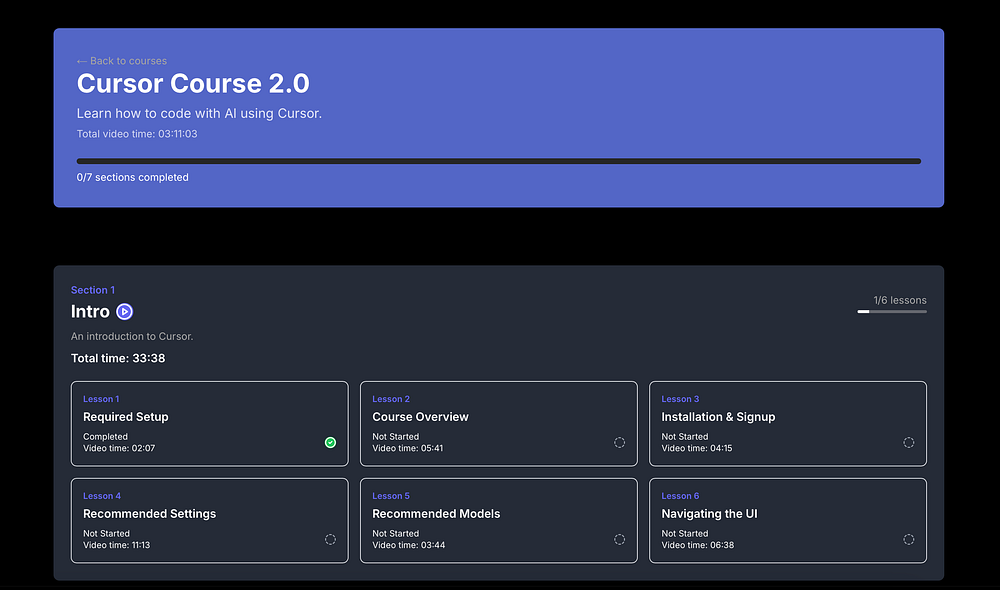Click the 1/6 lessons counter text
1000x590 pixels.
click(x=900, y=300)
